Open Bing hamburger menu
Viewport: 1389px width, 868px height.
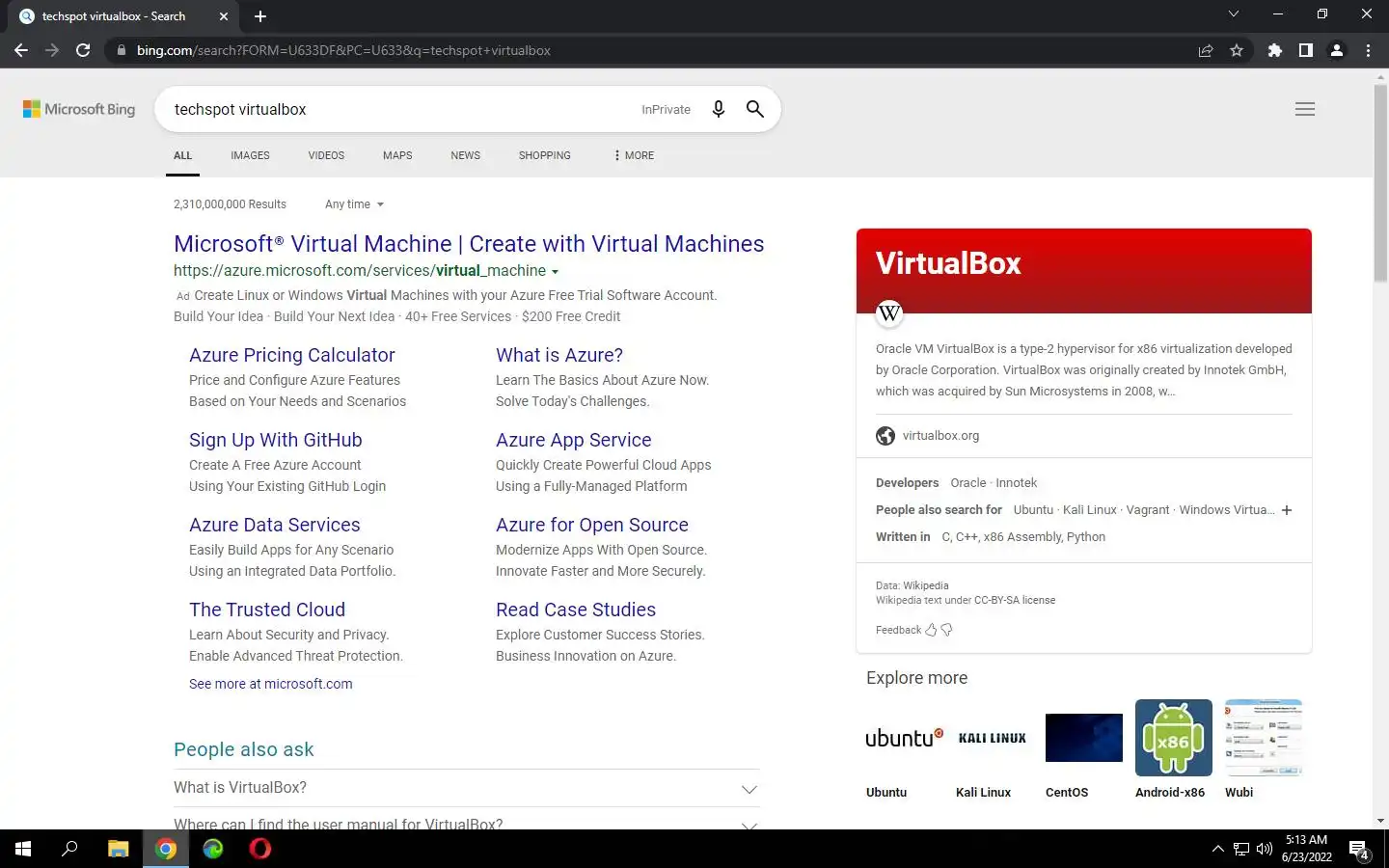click(1305, 109)
